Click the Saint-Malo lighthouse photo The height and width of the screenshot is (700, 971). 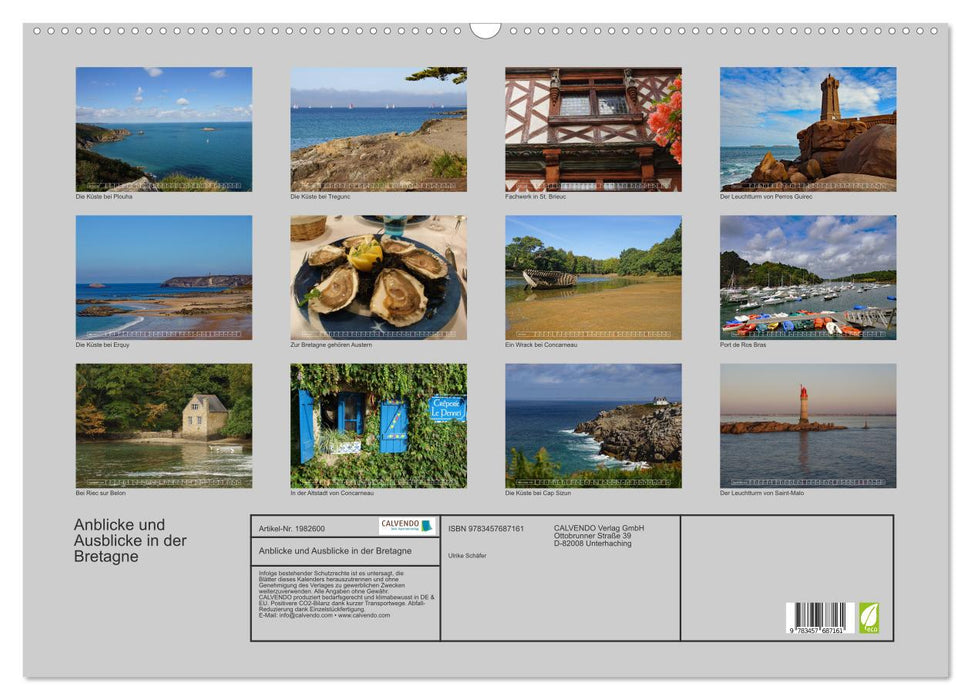(x=808, y=425)
